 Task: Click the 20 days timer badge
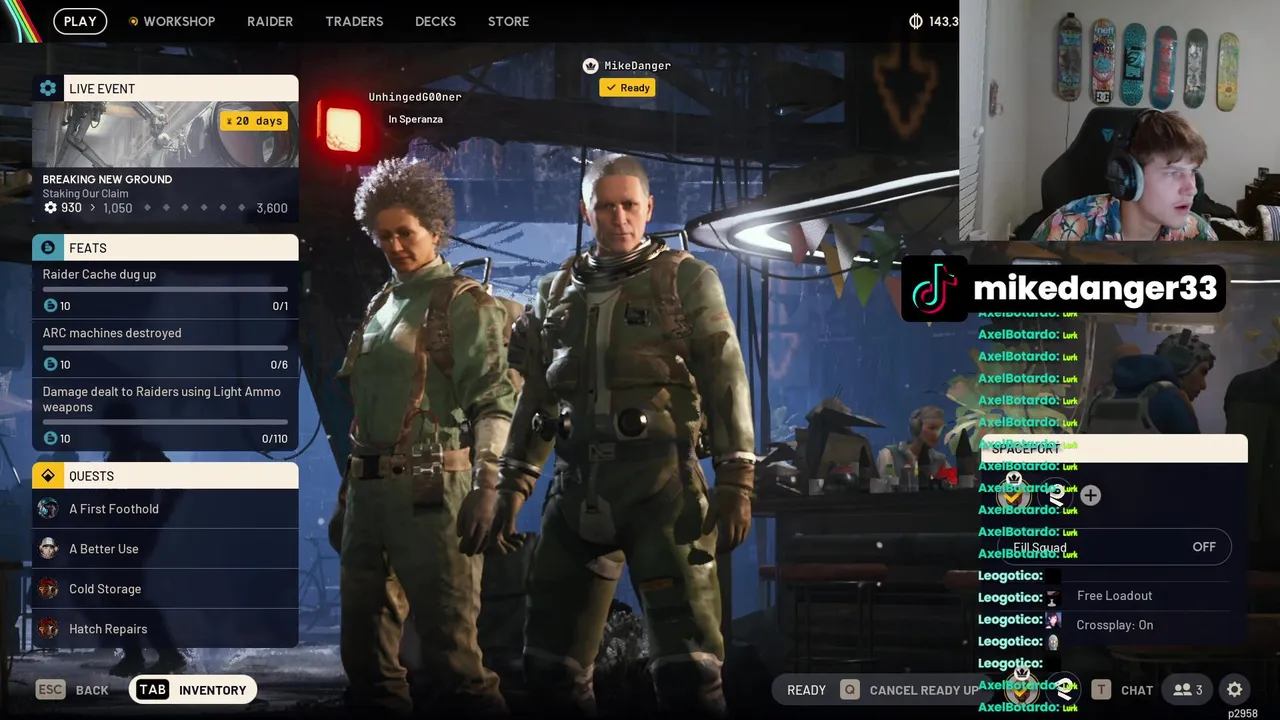point(254,121)
